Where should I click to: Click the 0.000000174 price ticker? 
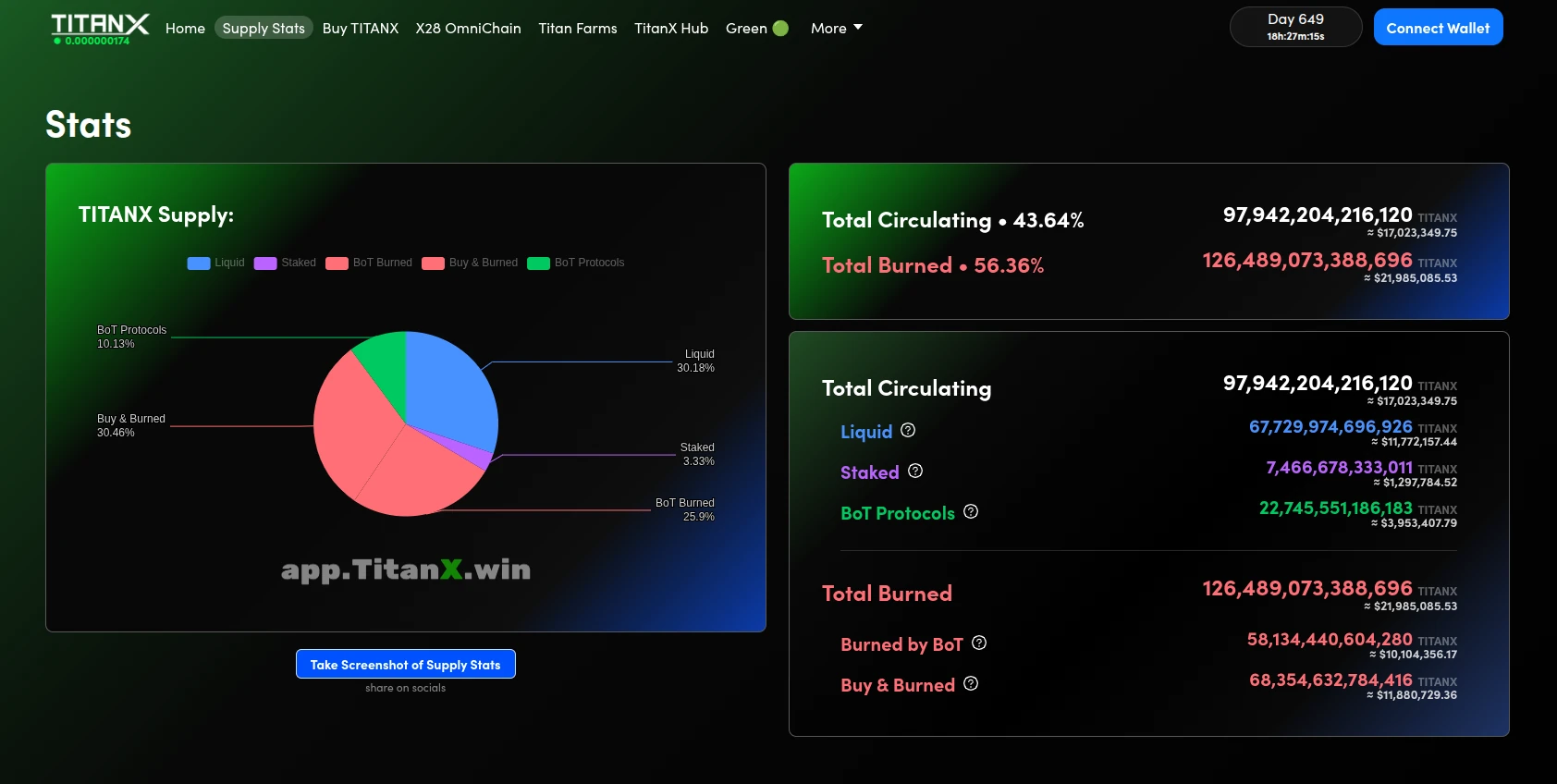pyautogui.click(x=92, y=42)
